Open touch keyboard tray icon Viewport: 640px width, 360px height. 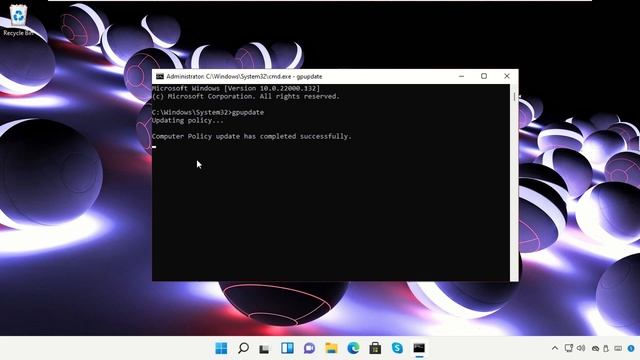[618, 348]
